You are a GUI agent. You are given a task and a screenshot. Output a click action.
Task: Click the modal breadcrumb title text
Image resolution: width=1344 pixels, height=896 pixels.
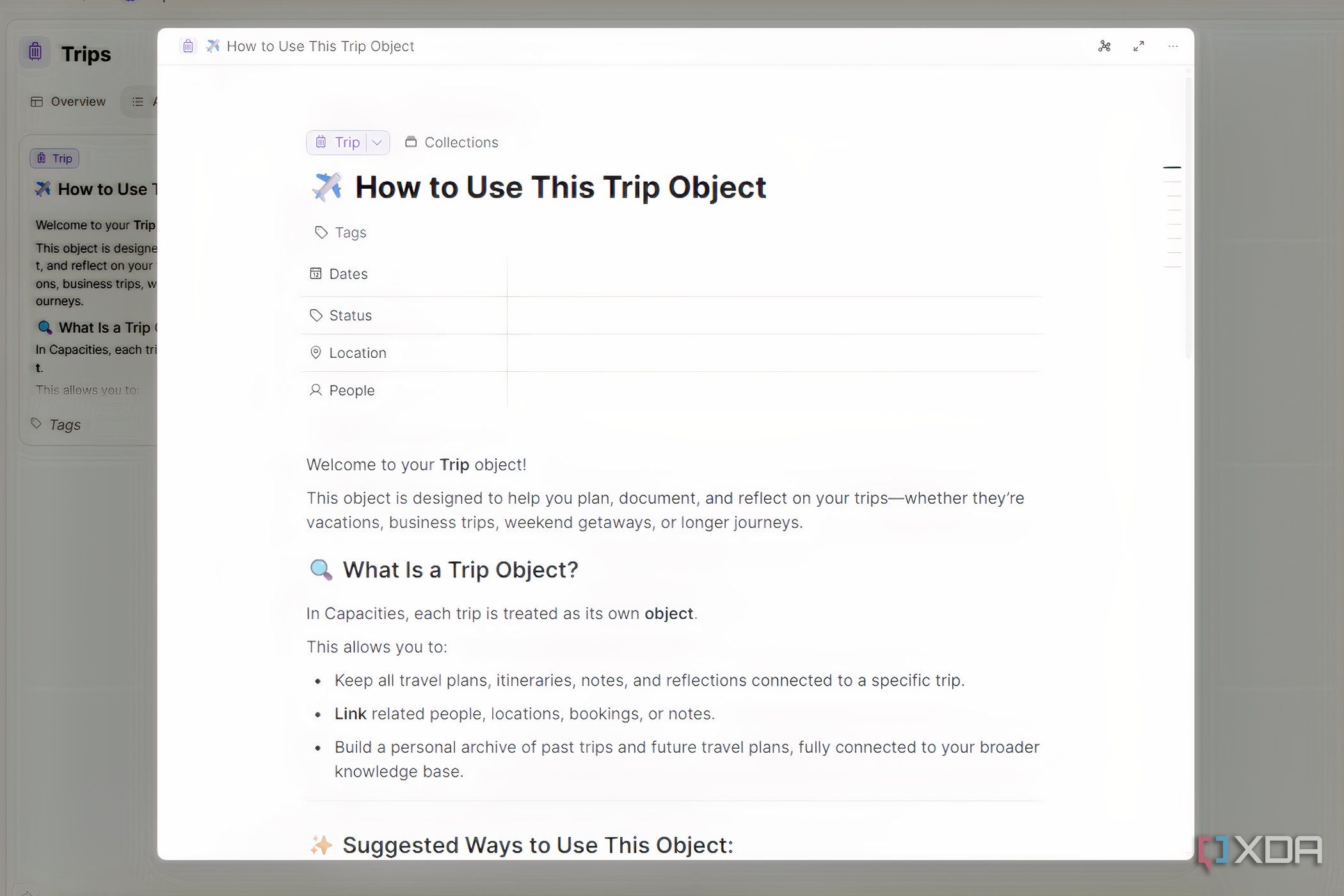pyautogui.click(x=320, y=46)
